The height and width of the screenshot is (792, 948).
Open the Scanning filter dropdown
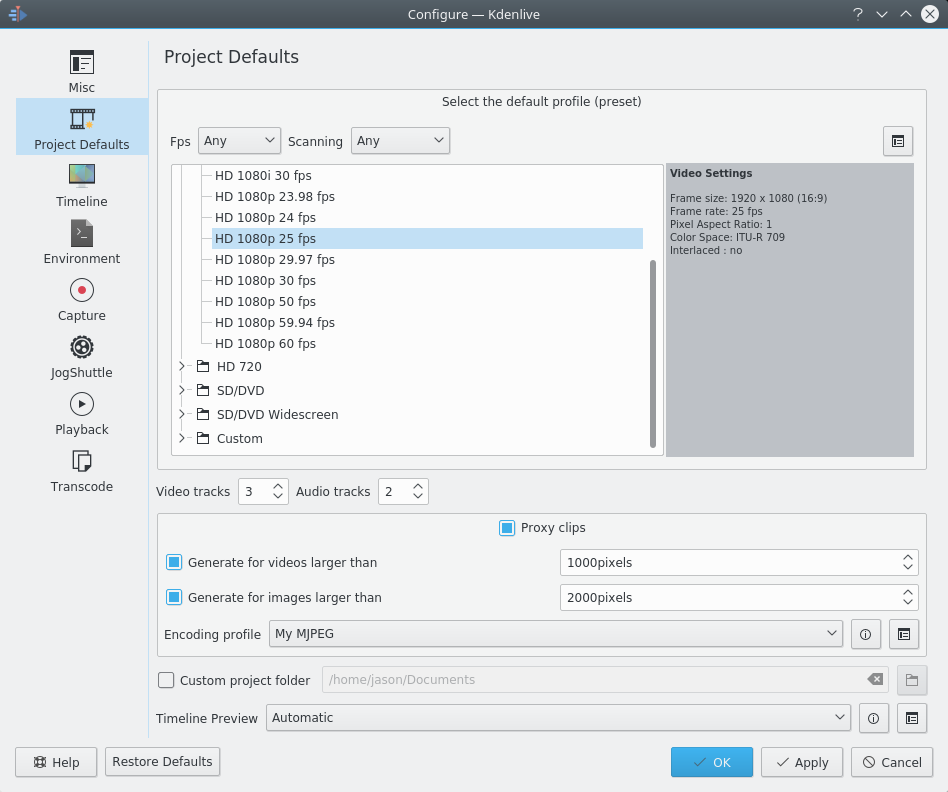pyautogui.click(x=400, y=141)
